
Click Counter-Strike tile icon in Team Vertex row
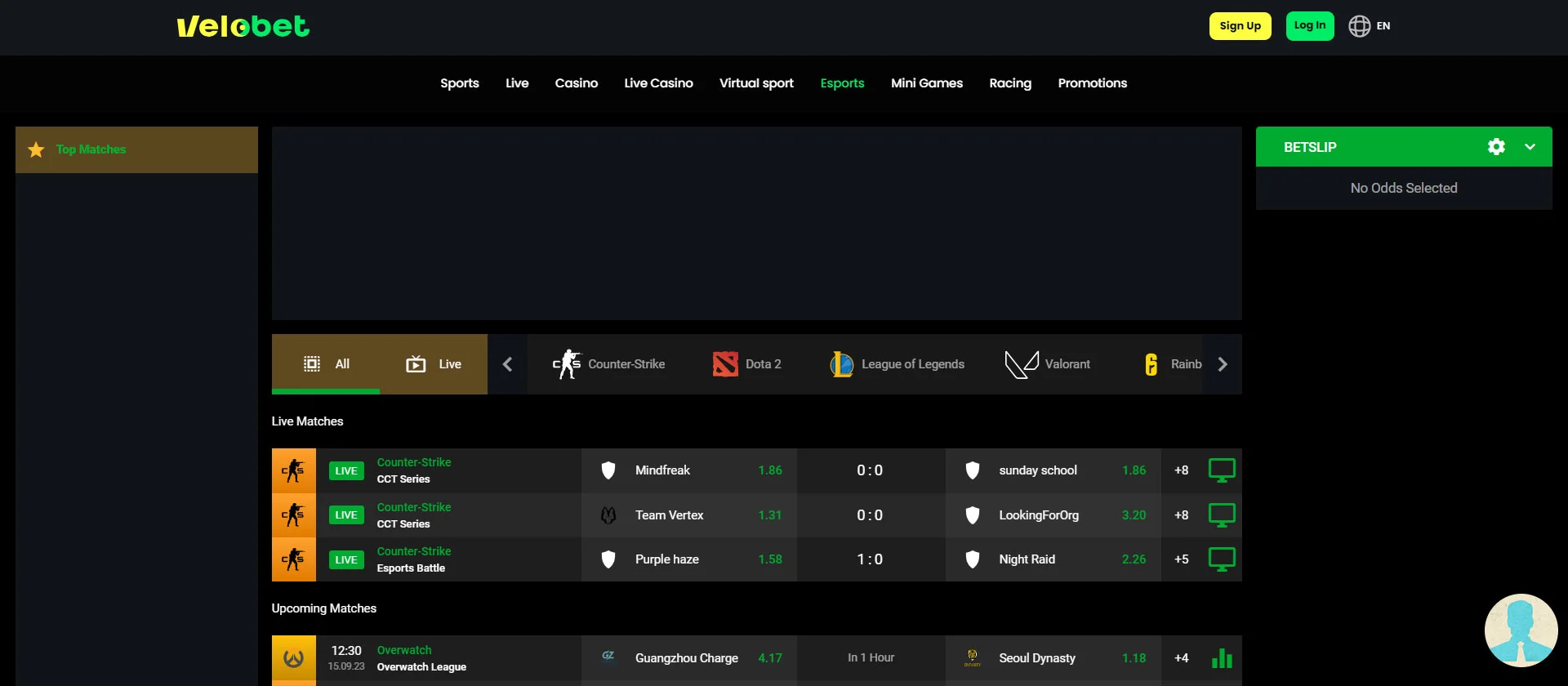point(294,515)
